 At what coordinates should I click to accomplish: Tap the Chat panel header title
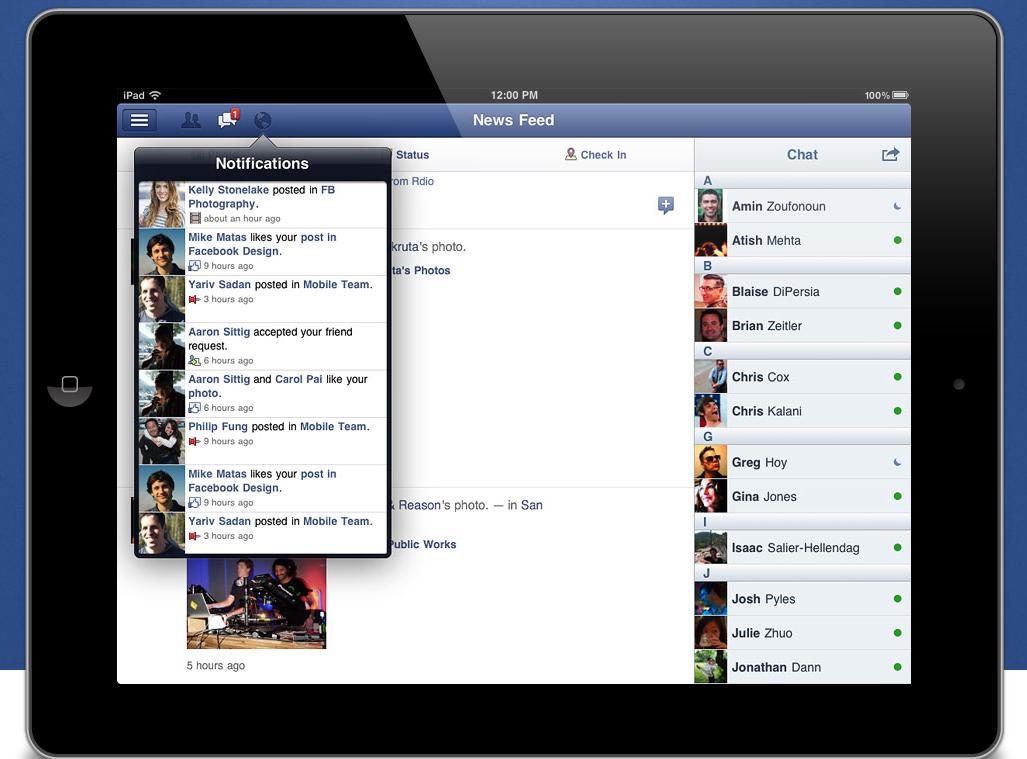[802, 155]
